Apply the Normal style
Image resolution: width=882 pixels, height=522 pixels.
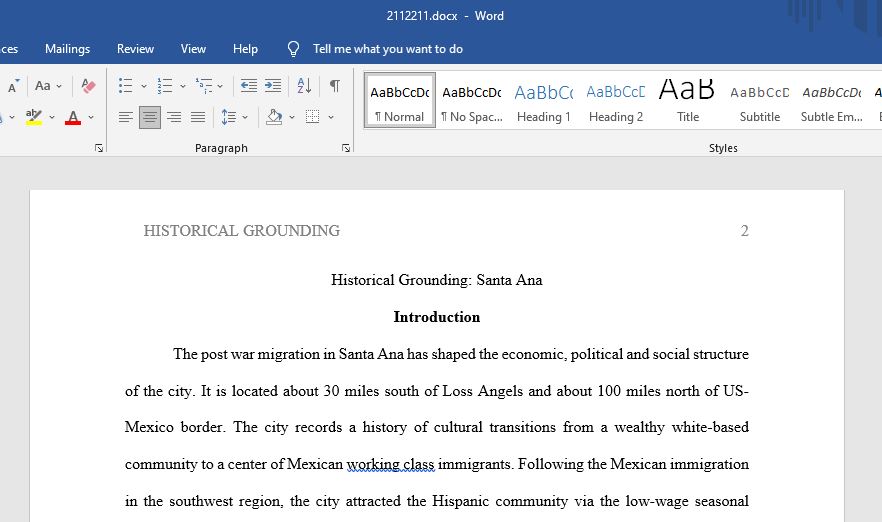(x=400, y=101)
